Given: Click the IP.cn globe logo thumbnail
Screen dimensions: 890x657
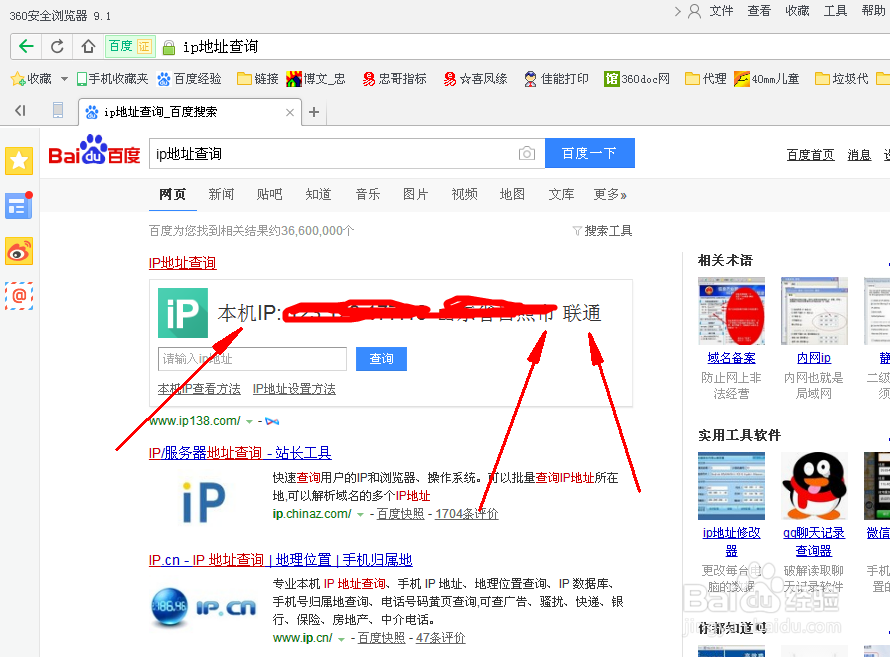Looking at the screenshot, I should coord(204,607).
